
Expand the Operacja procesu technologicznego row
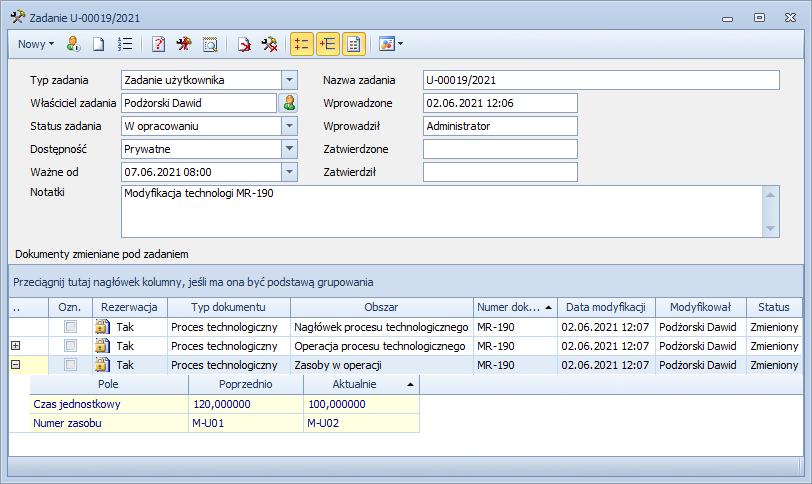(x=15, y=346)
